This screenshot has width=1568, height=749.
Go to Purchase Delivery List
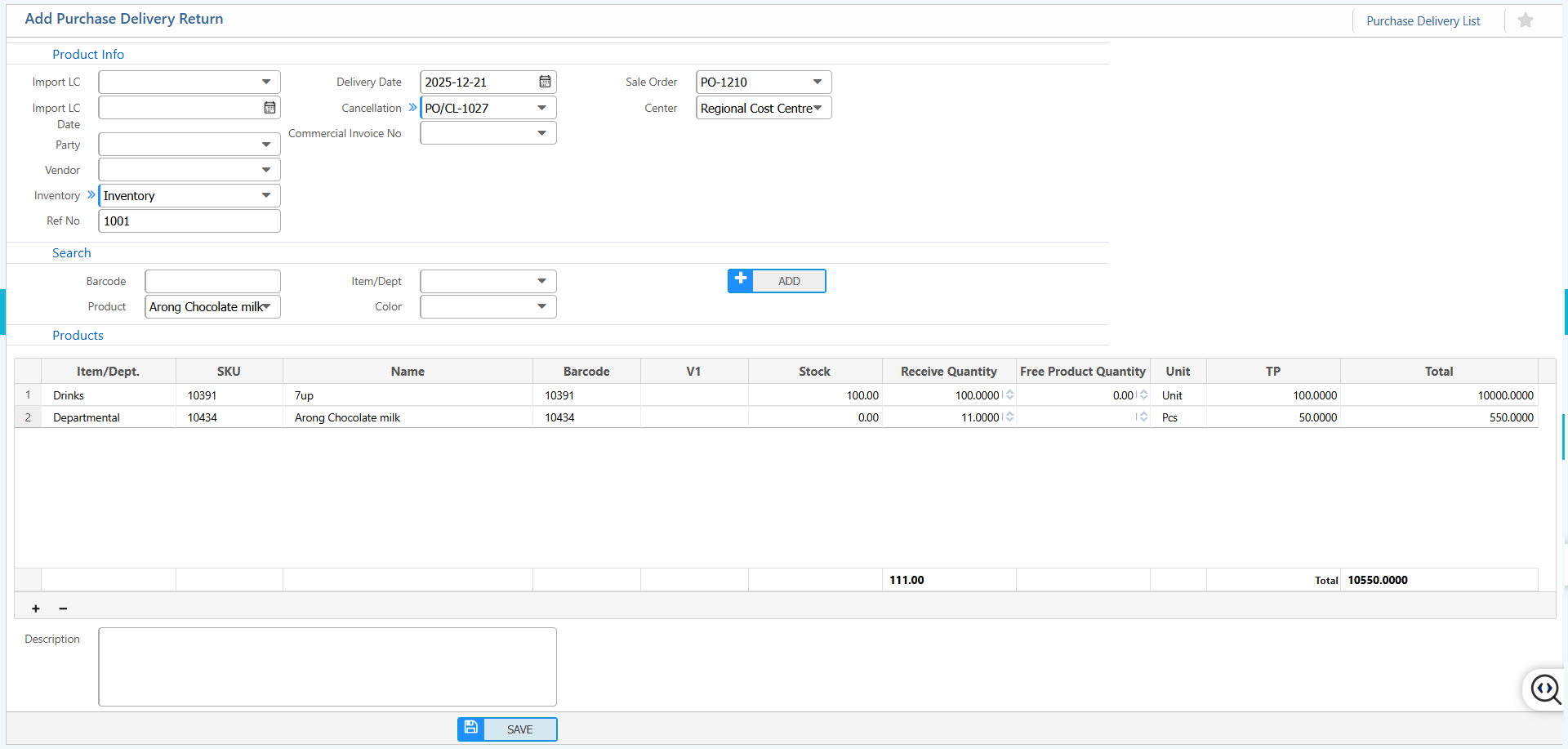[x=1423, y=20]
